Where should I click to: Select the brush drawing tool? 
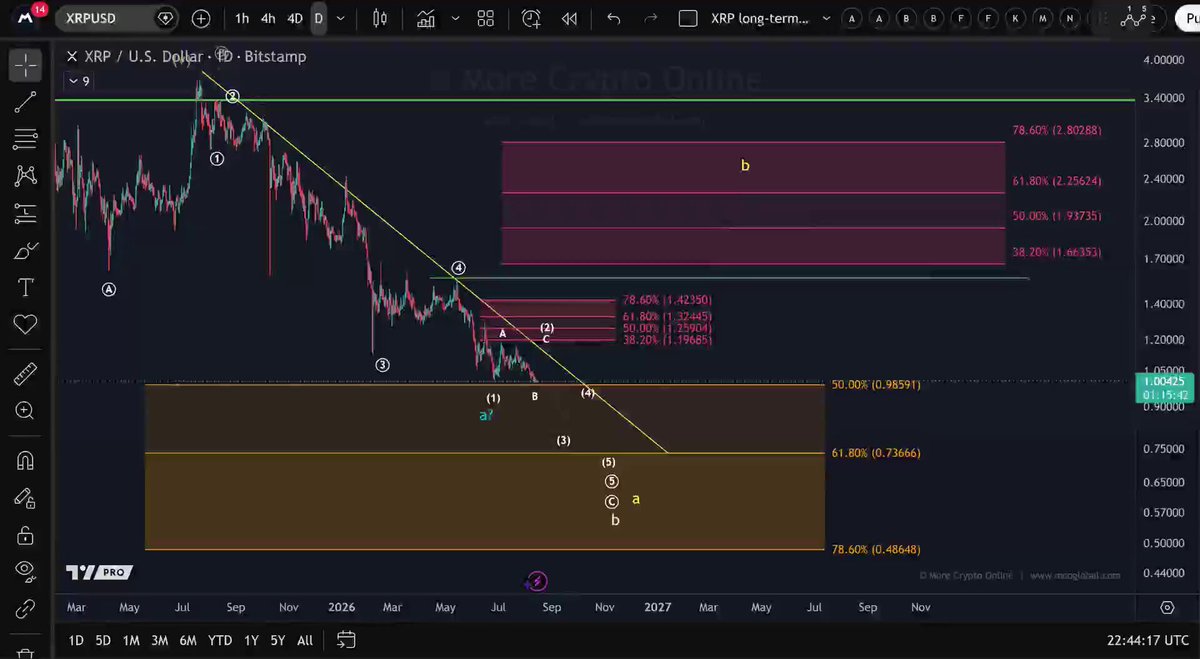(25, 251)
